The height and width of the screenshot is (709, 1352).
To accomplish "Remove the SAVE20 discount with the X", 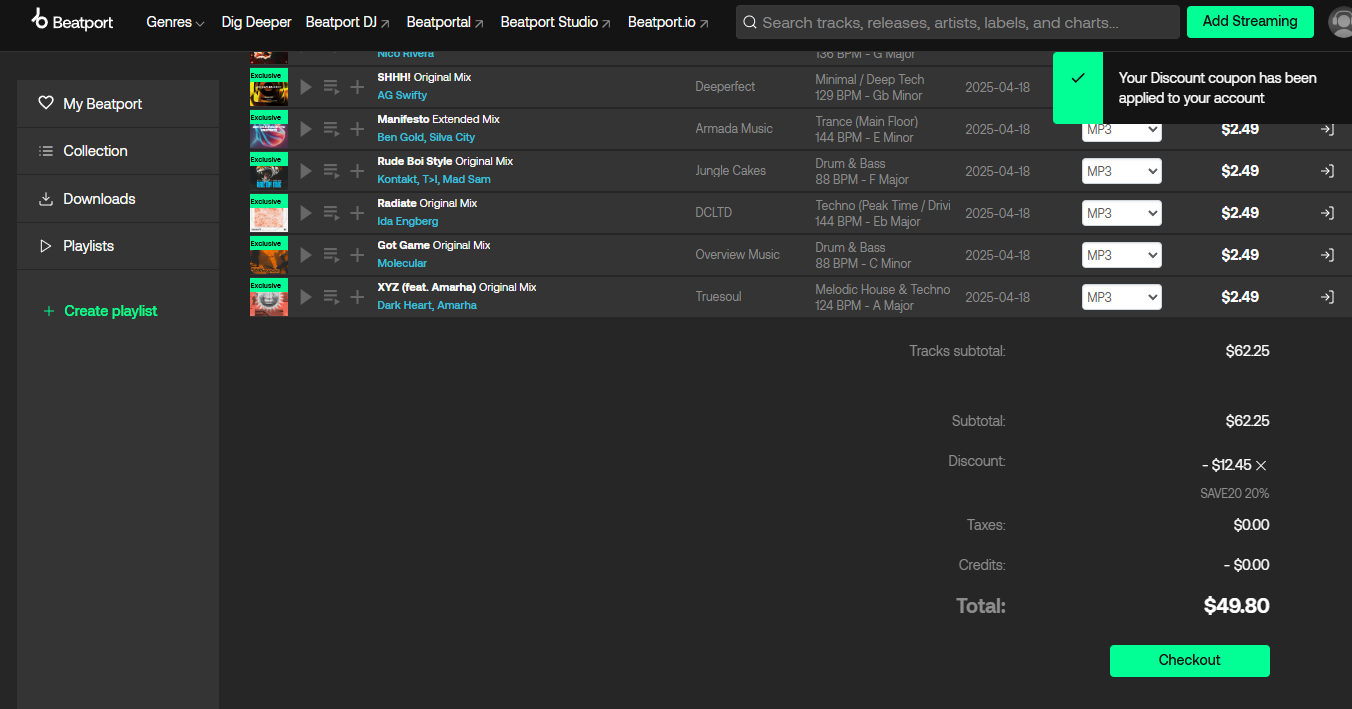I will tap(1262, 465).
